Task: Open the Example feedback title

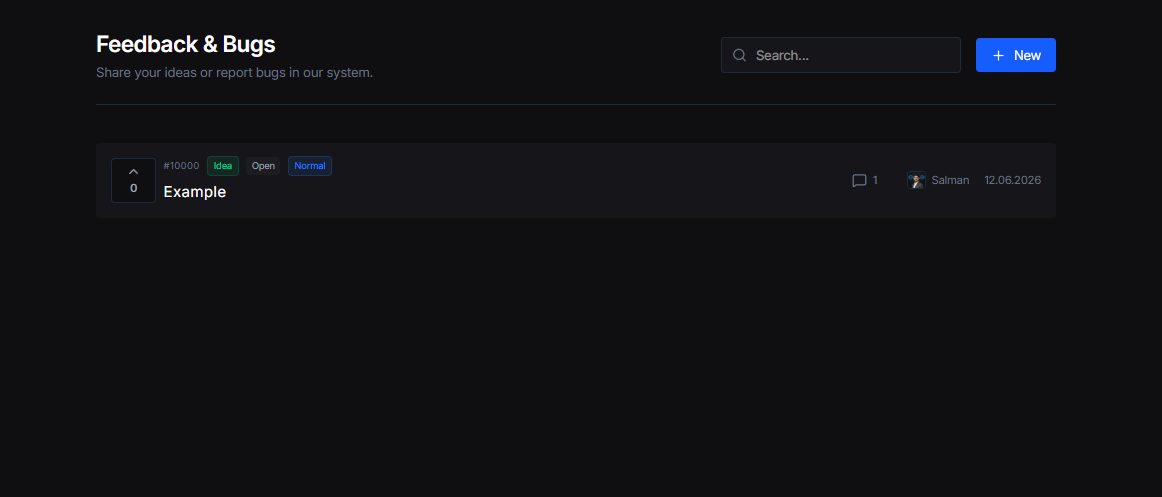Action: (x=195, y=192)
